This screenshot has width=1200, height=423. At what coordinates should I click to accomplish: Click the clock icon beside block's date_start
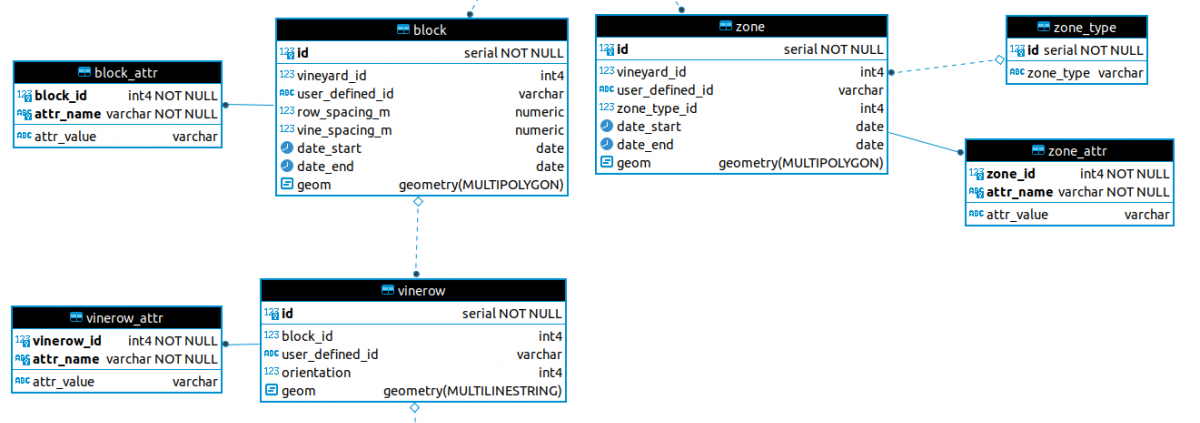tap(286, 148)
